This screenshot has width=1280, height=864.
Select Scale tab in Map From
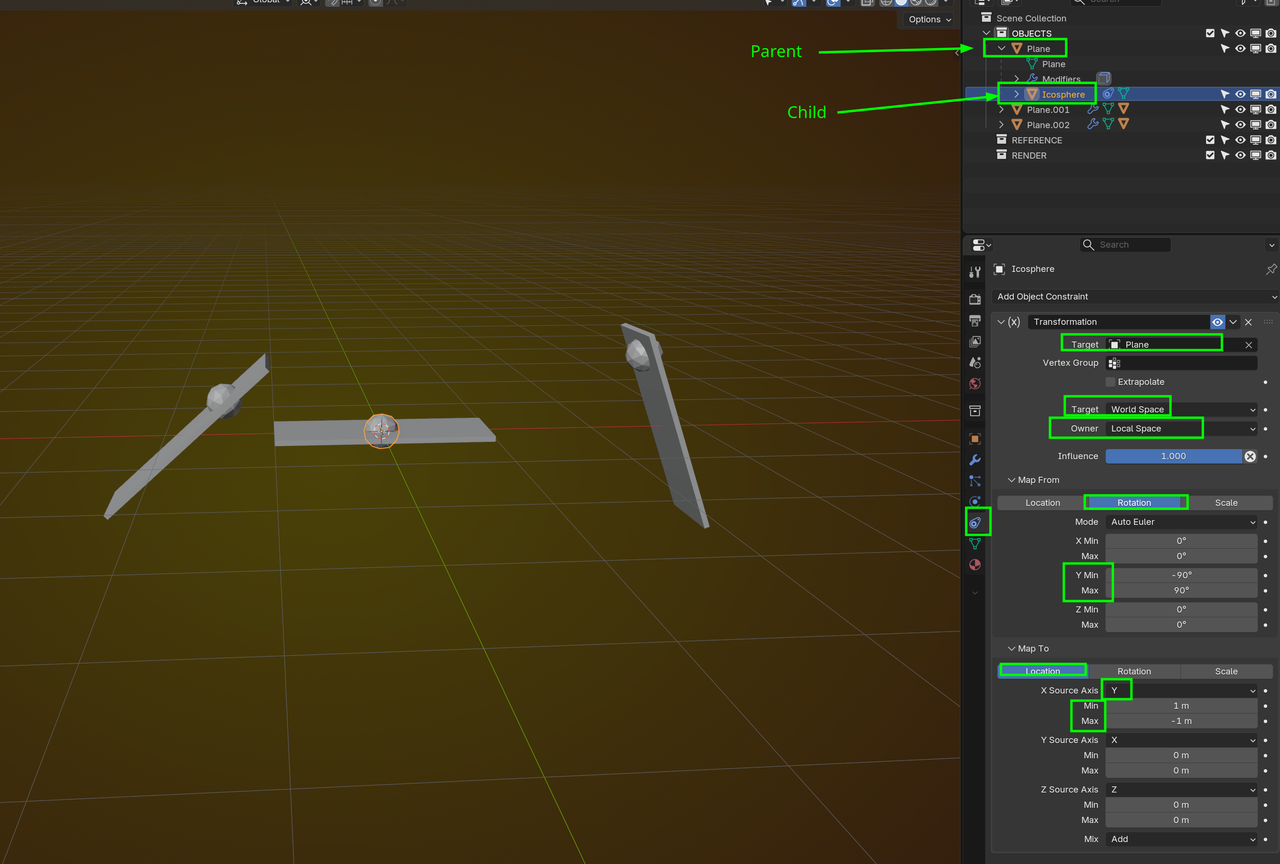(x=1227, y=503)
